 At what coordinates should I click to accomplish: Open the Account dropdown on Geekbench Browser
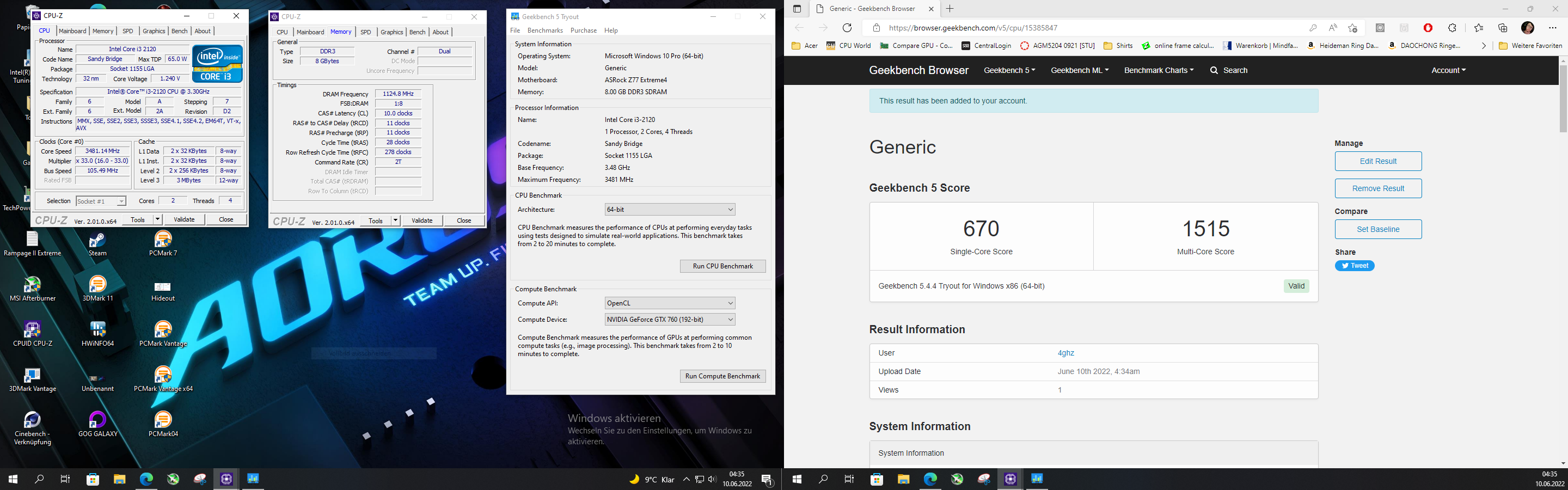pos(1449,70)
